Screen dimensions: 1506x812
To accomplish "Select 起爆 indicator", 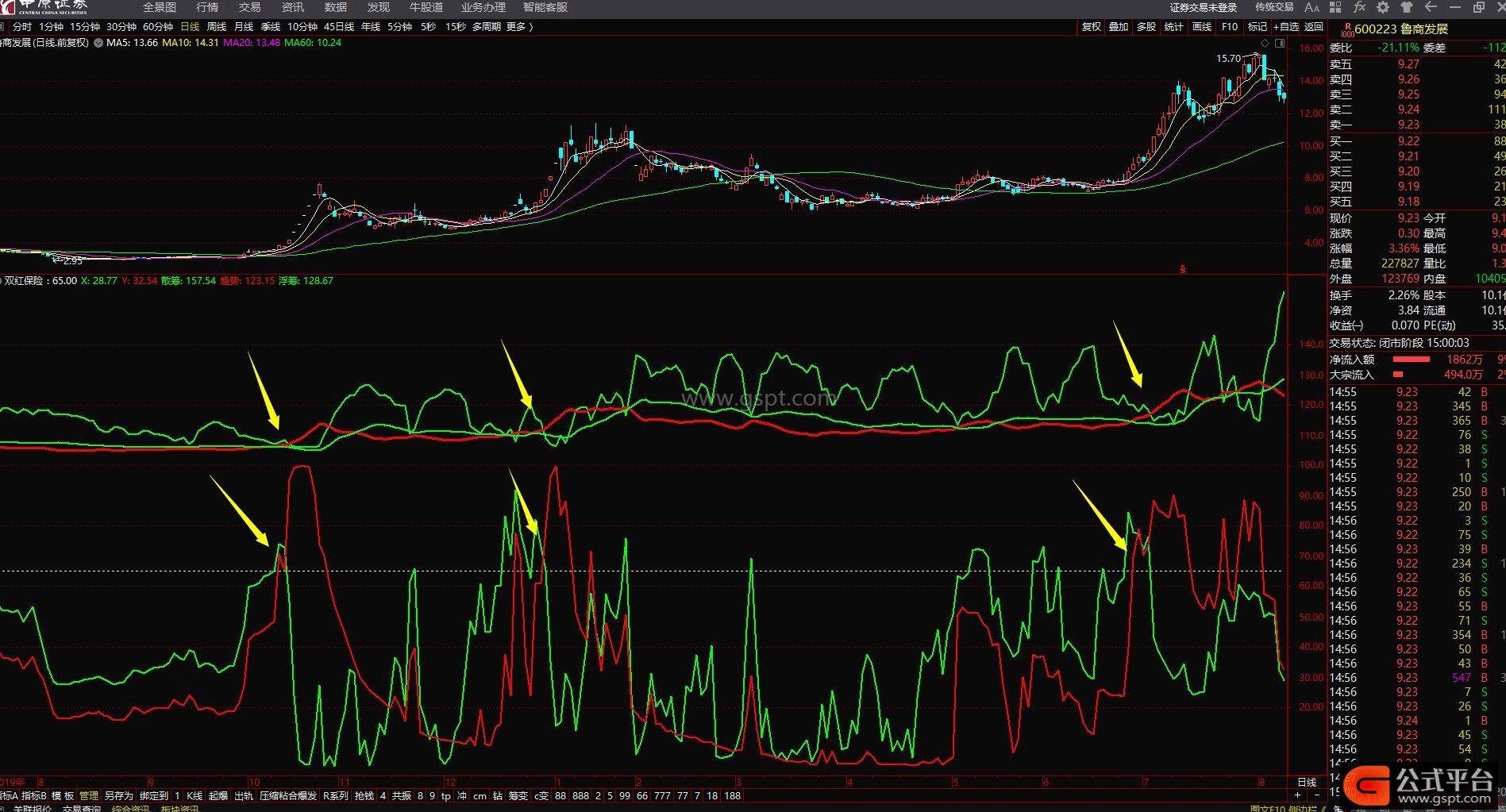I will click(218, 795).
